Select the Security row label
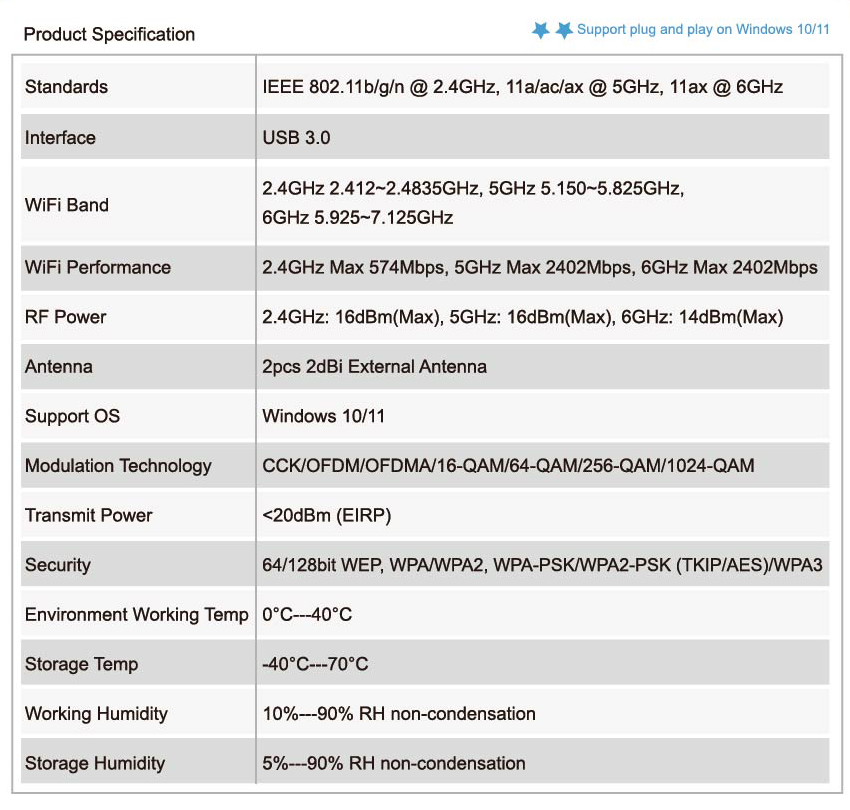 58,565
